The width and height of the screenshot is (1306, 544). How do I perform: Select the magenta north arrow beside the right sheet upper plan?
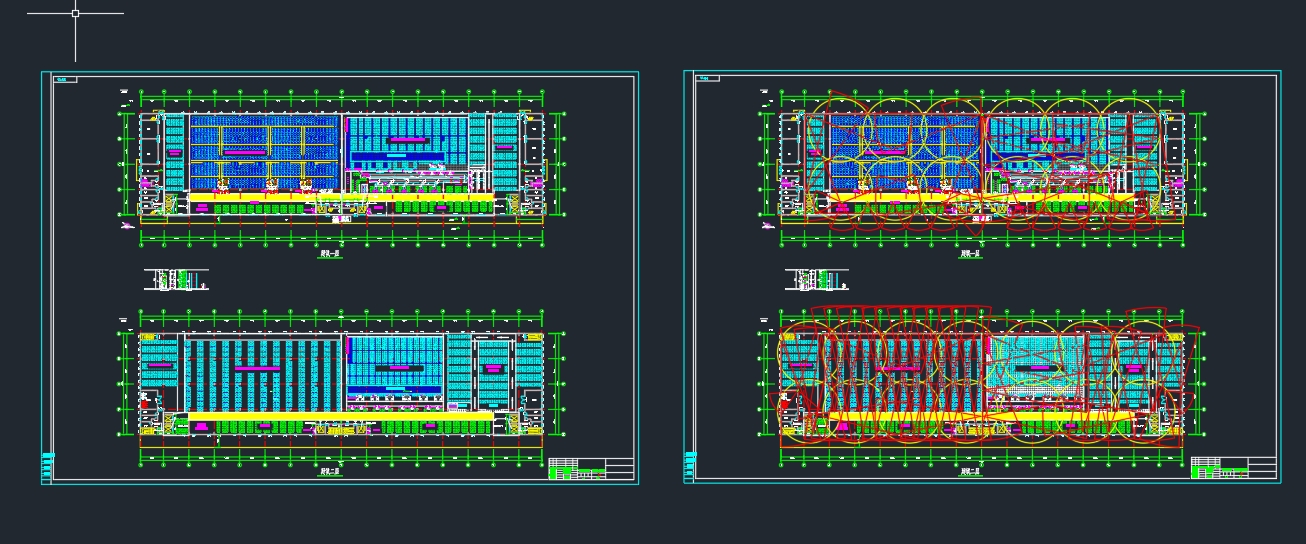click(769, 227)
